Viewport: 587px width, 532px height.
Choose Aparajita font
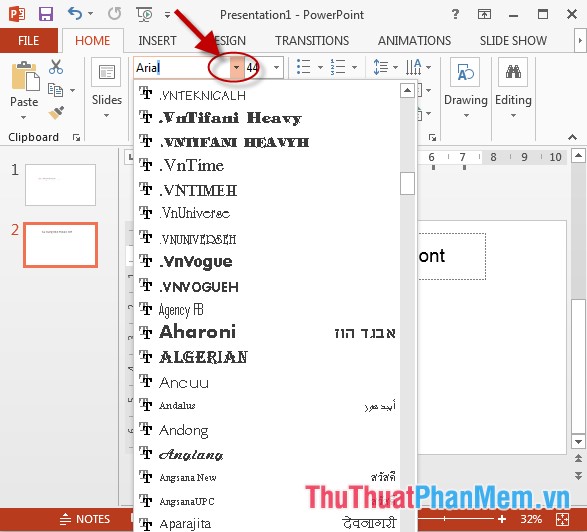pos(267,523)
